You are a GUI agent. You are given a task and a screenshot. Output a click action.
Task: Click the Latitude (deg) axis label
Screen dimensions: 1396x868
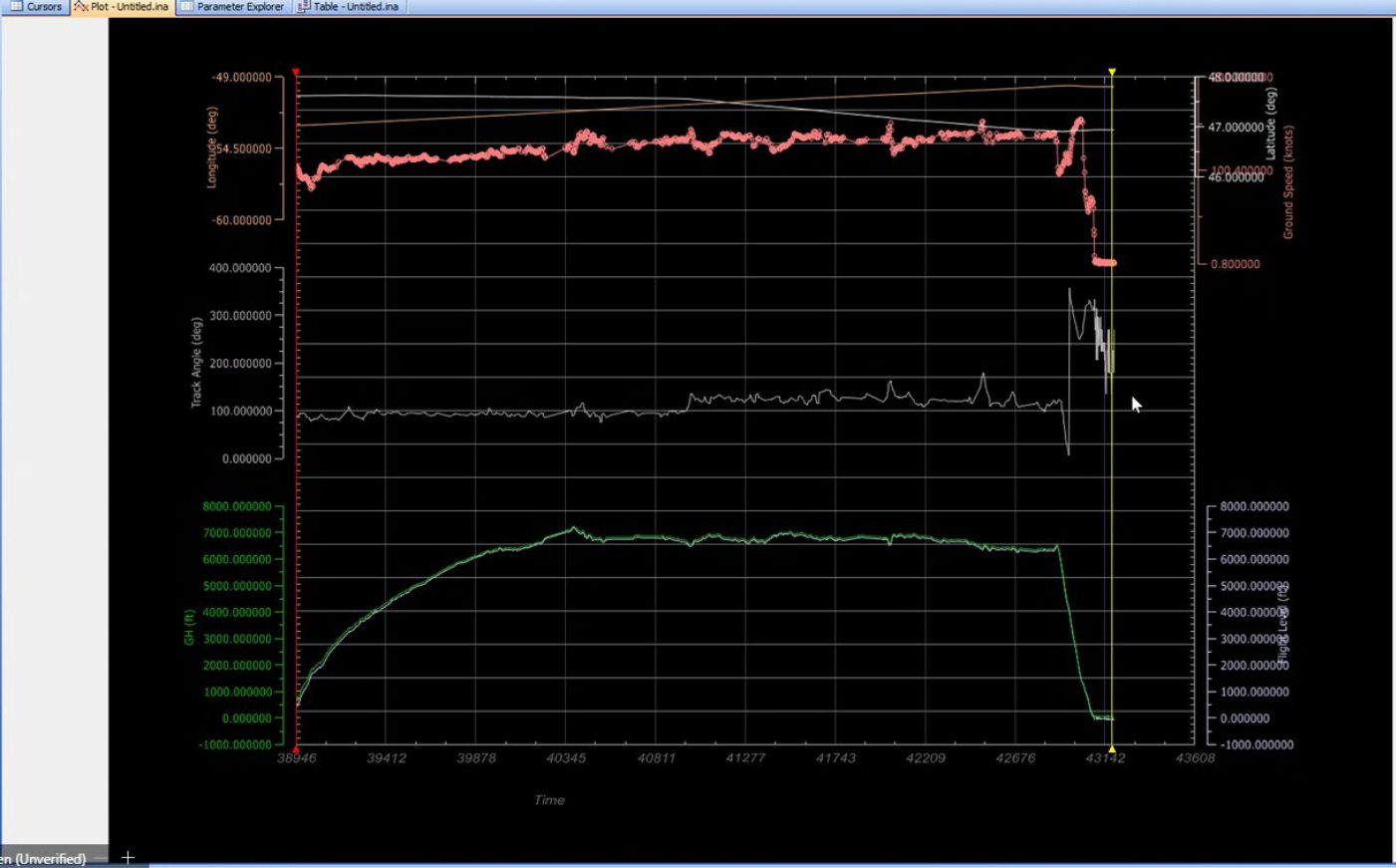1270,124
